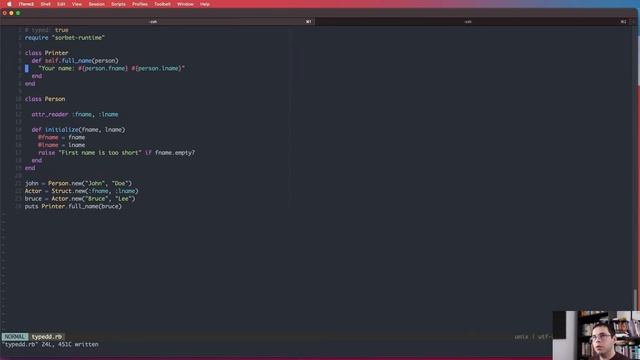Click the '@fname = fname' assignment line
The height and width of the screenshot is (360, 640).
click(62, 138)
